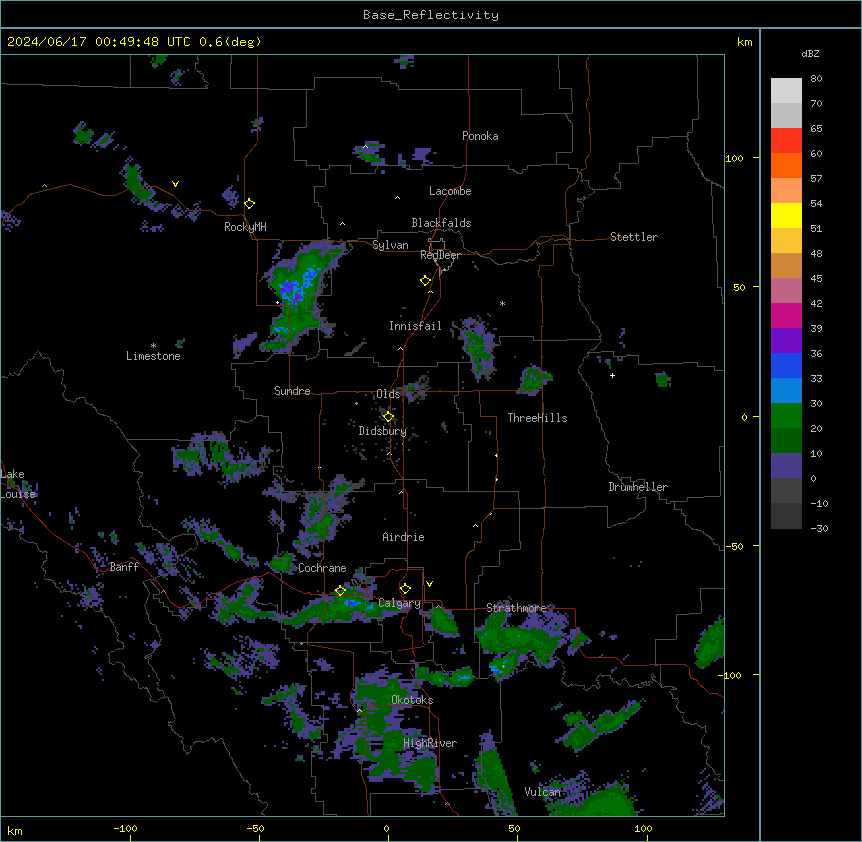The image size is (862, 842).
Task: Select the yellow diamond marker south of RedDeer
Action: (x=426, y=281)
